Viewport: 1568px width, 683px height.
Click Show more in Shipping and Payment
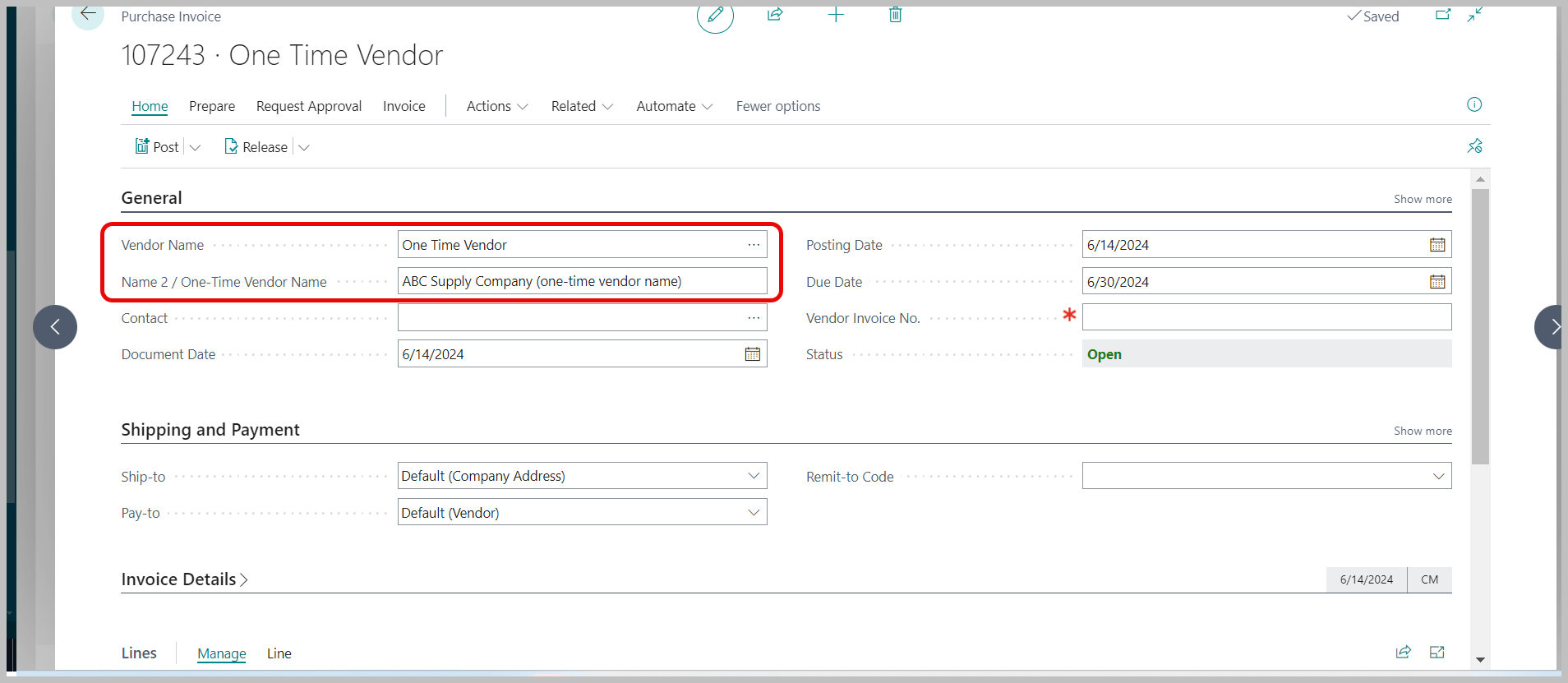click(1423, 431)
